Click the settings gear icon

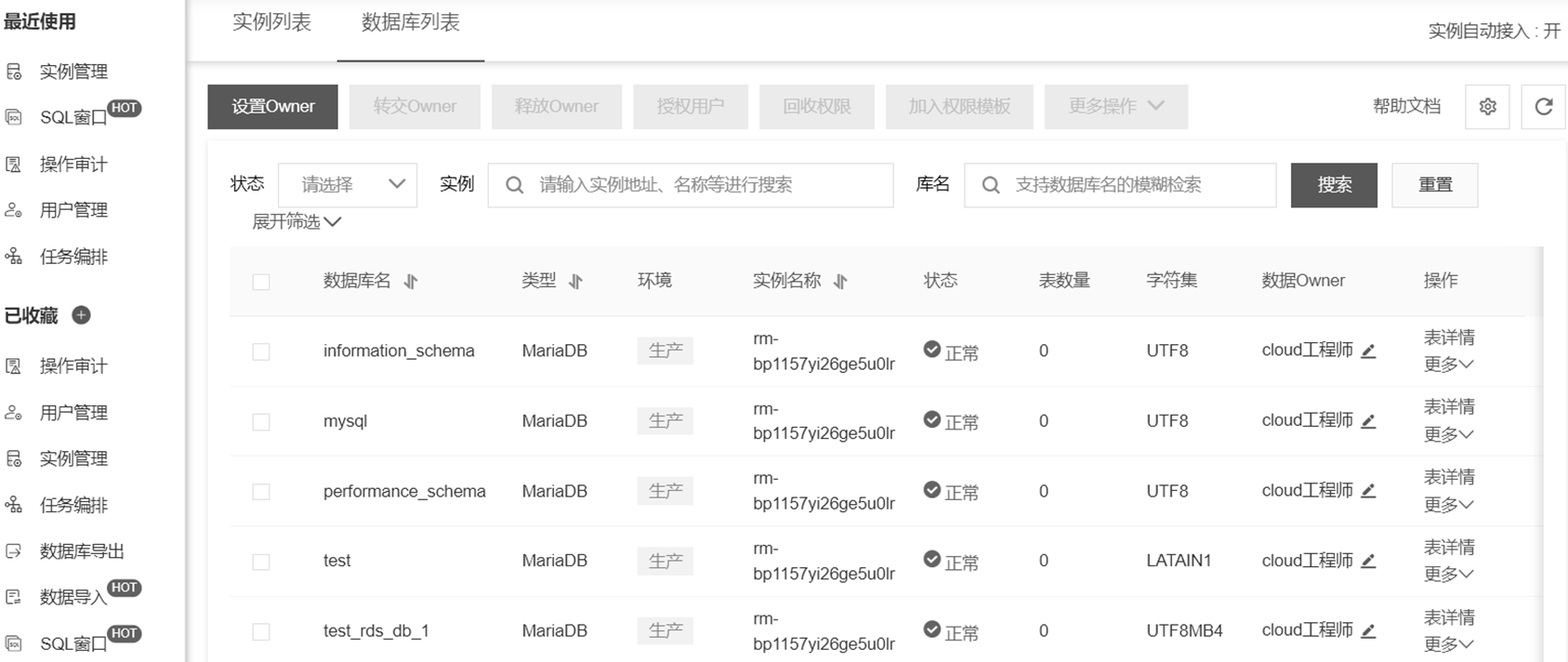pos(1487,107)
